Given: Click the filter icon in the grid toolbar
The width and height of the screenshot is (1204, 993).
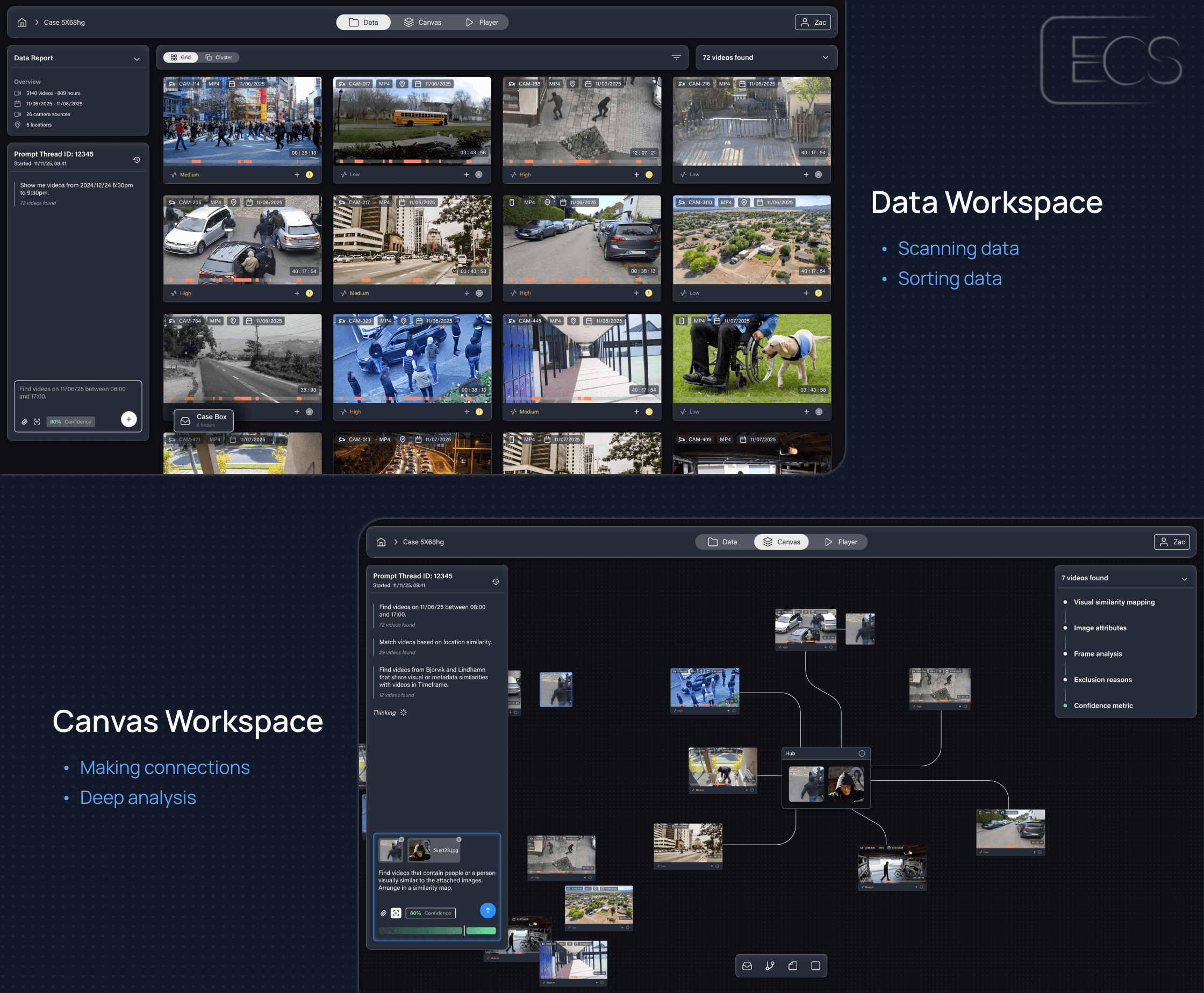Looking at the screenshot, I should click(x=676, y=58).
